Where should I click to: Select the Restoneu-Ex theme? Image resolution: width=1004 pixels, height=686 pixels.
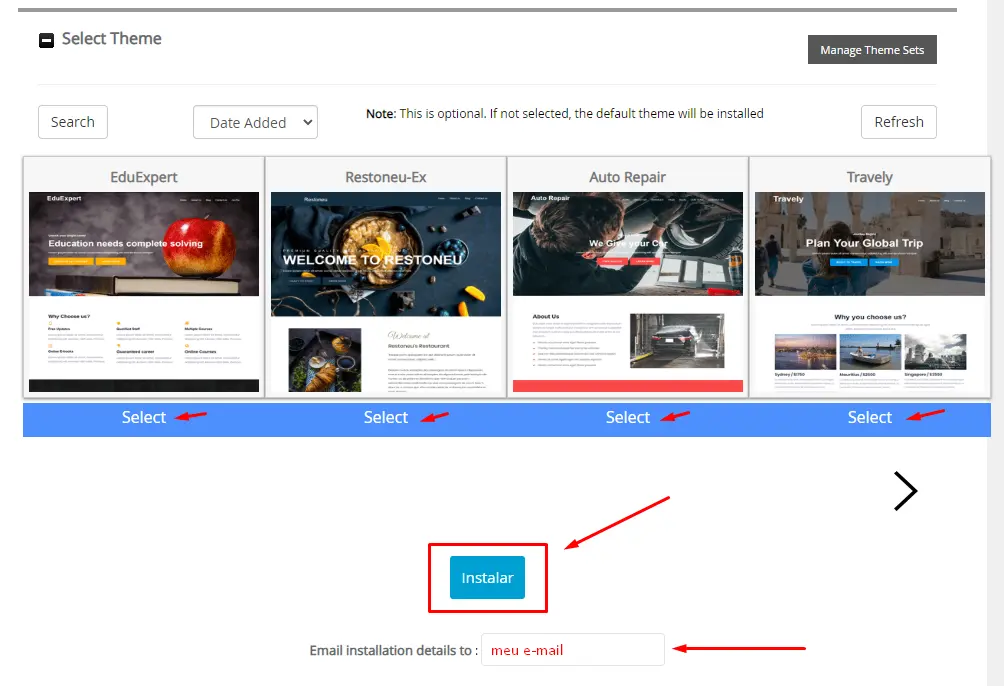385,417
